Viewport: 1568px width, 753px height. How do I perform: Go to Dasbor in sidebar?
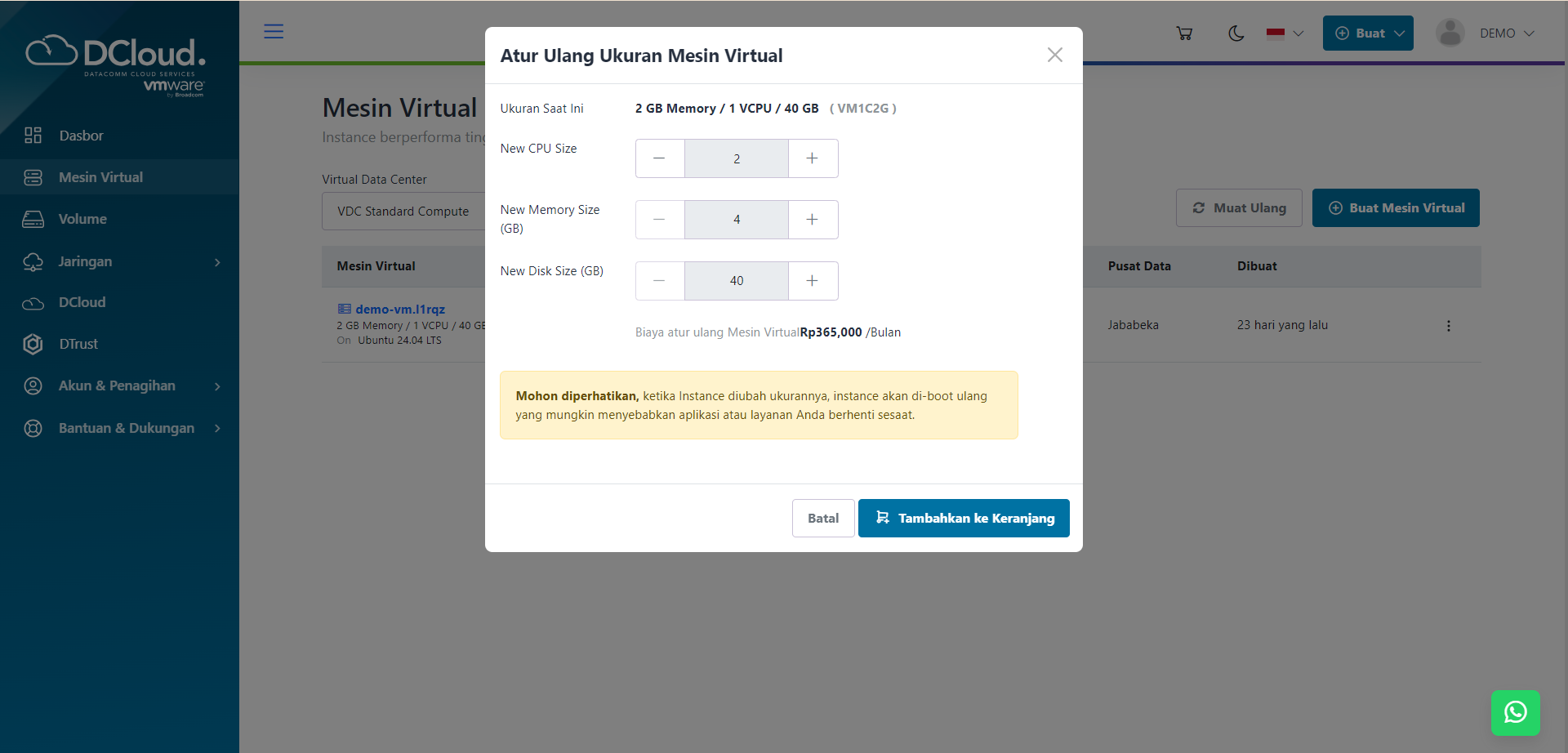click(81, 136)
